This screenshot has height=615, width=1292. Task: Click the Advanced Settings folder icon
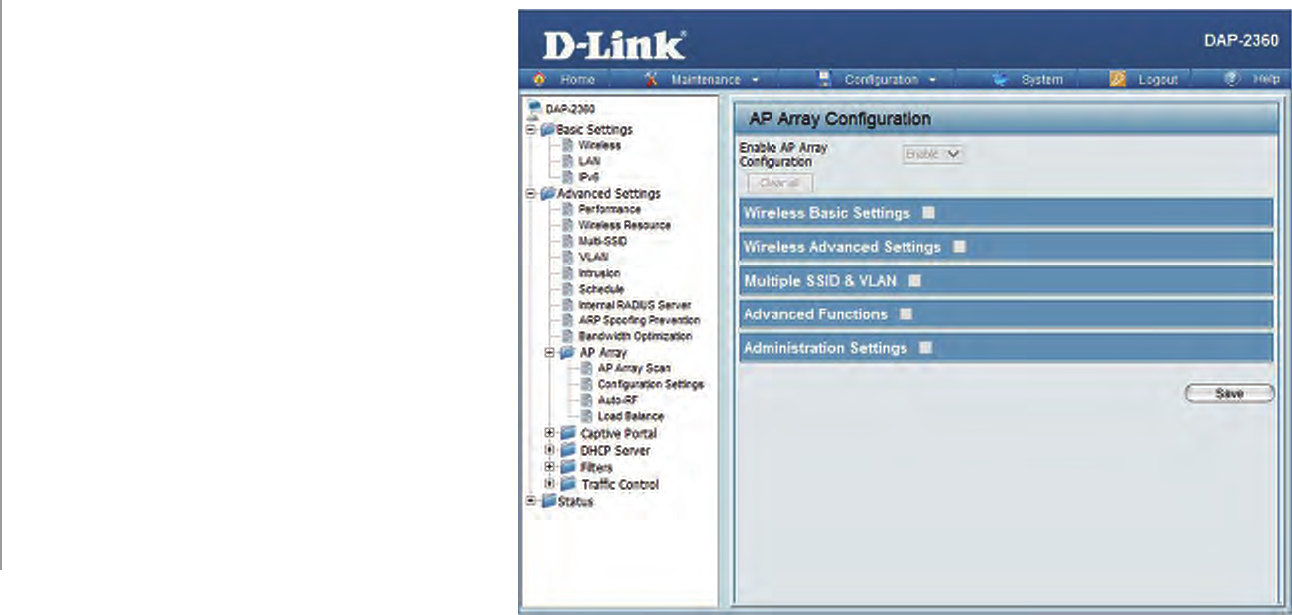[x=547, y=193]
